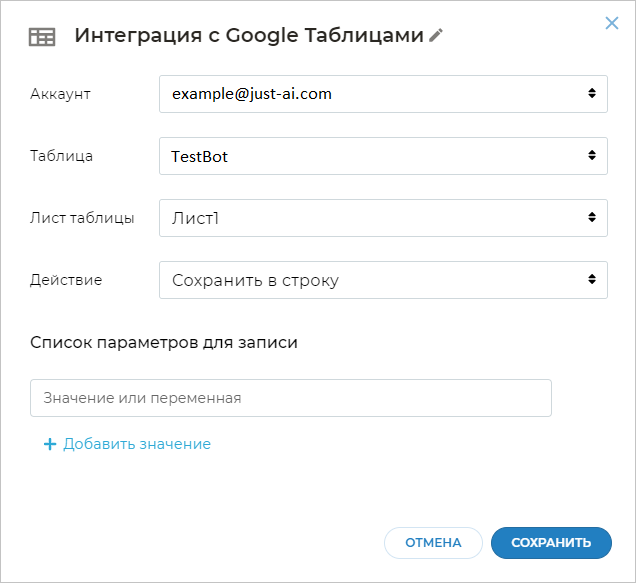
Task: Close the Google Sheets integration dialog
Action: point(612,23)
